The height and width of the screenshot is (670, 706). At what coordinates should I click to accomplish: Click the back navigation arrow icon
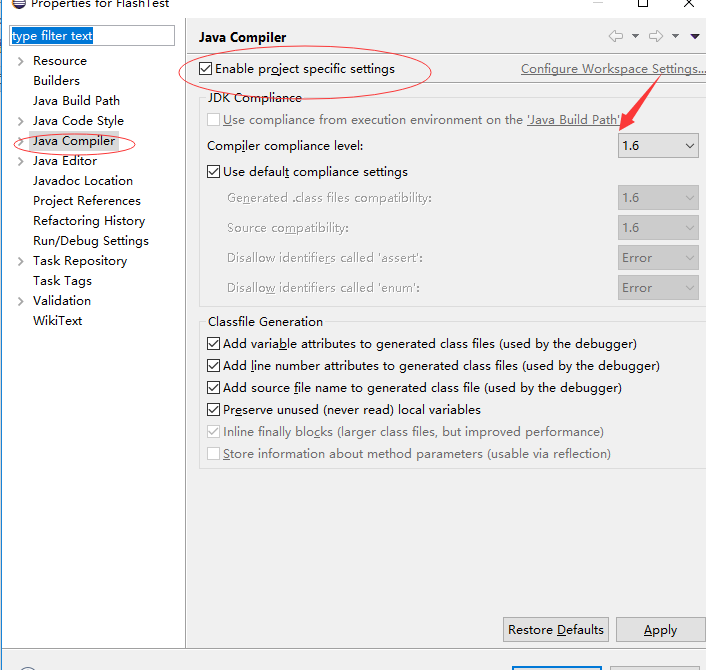pos(616,37)
